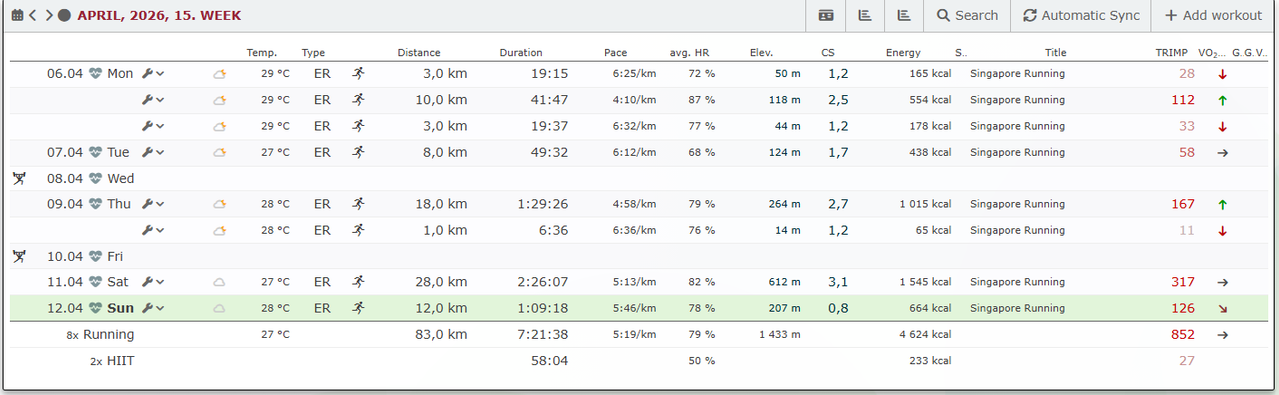Click the cloud weather icon for Sunday's run
Screen dimensions: 1279x395
point(219,308)
